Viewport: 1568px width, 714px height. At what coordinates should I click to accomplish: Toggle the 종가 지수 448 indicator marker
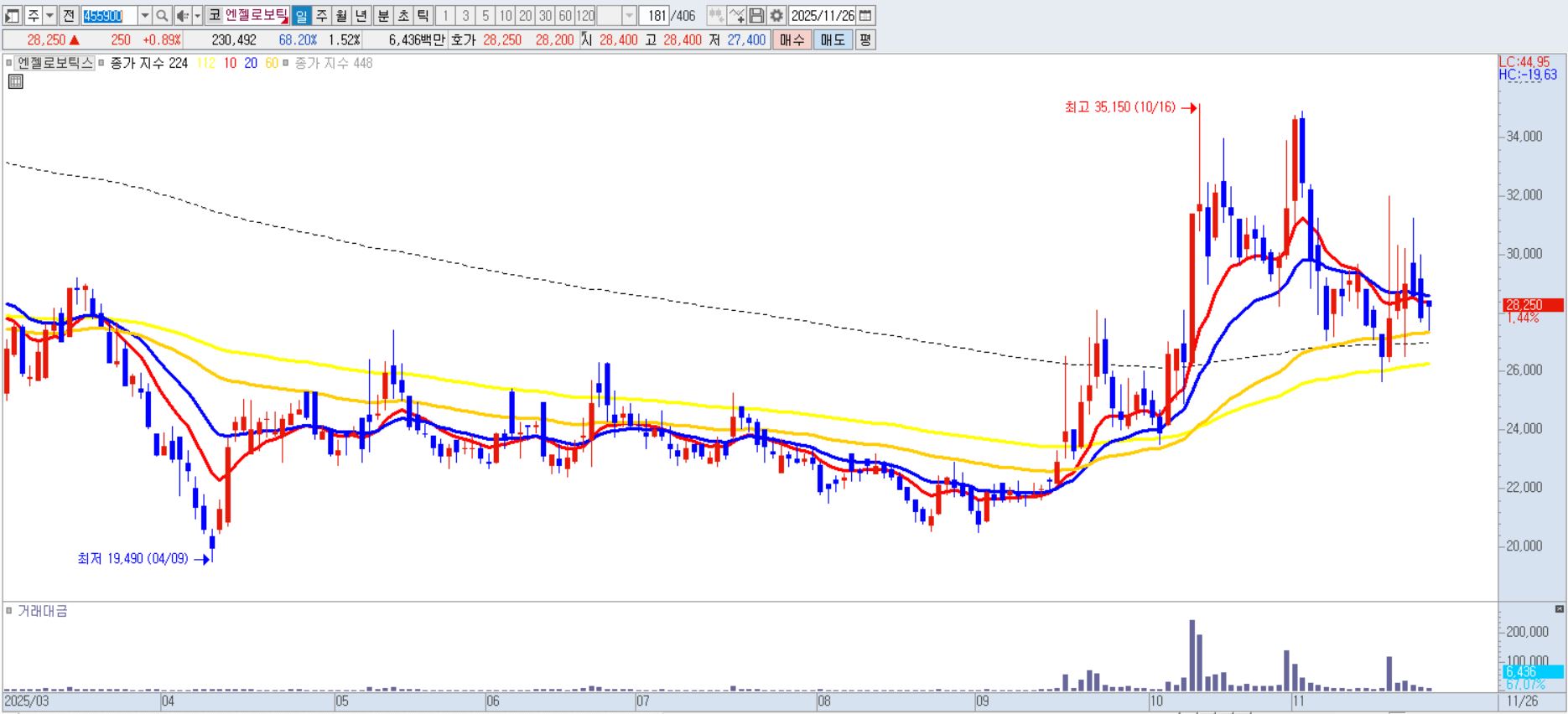286,63
